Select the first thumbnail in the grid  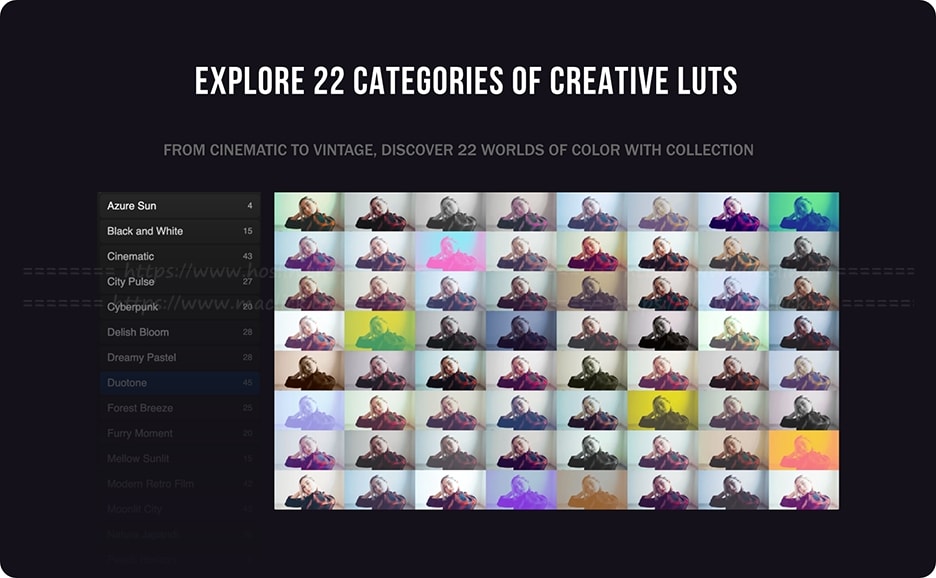tap(309, 211)
